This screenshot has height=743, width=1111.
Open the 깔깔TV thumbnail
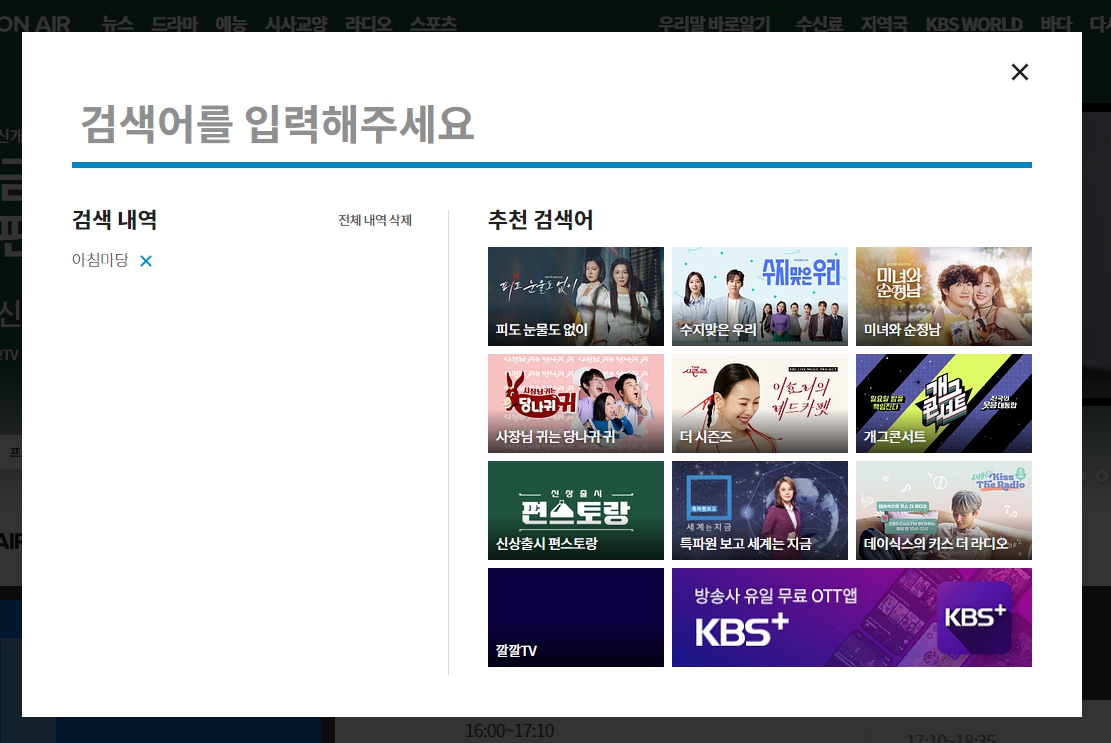coord(575,617)
